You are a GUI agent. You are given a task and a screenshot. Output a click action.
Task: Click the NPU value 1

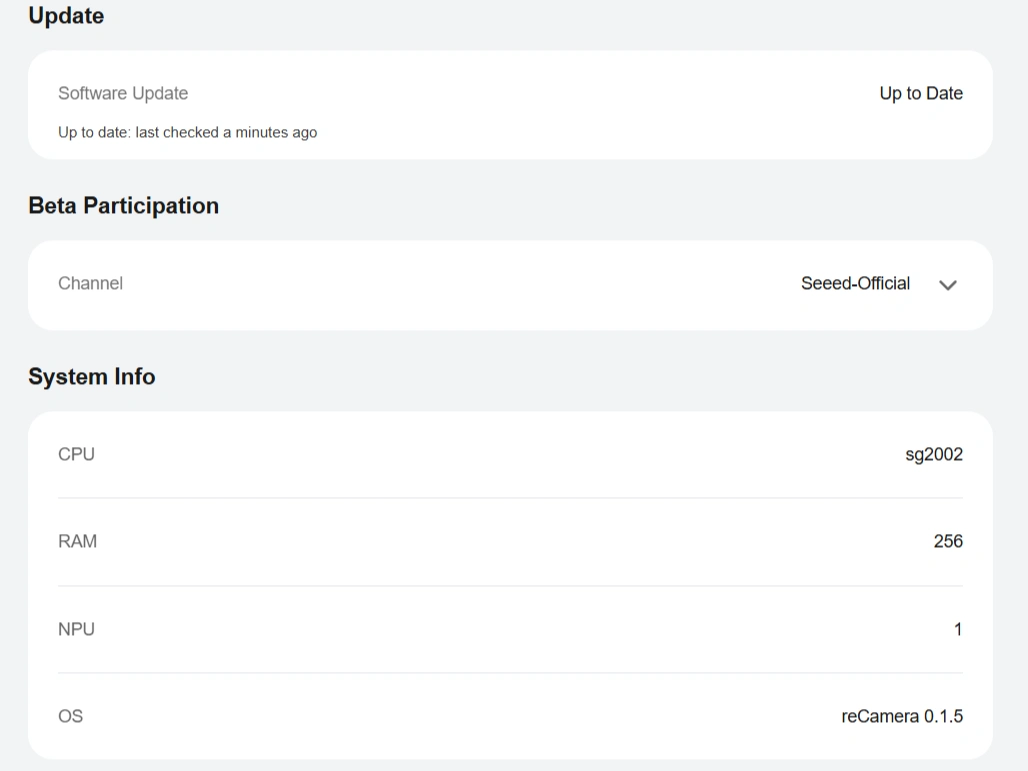[958, 629]
